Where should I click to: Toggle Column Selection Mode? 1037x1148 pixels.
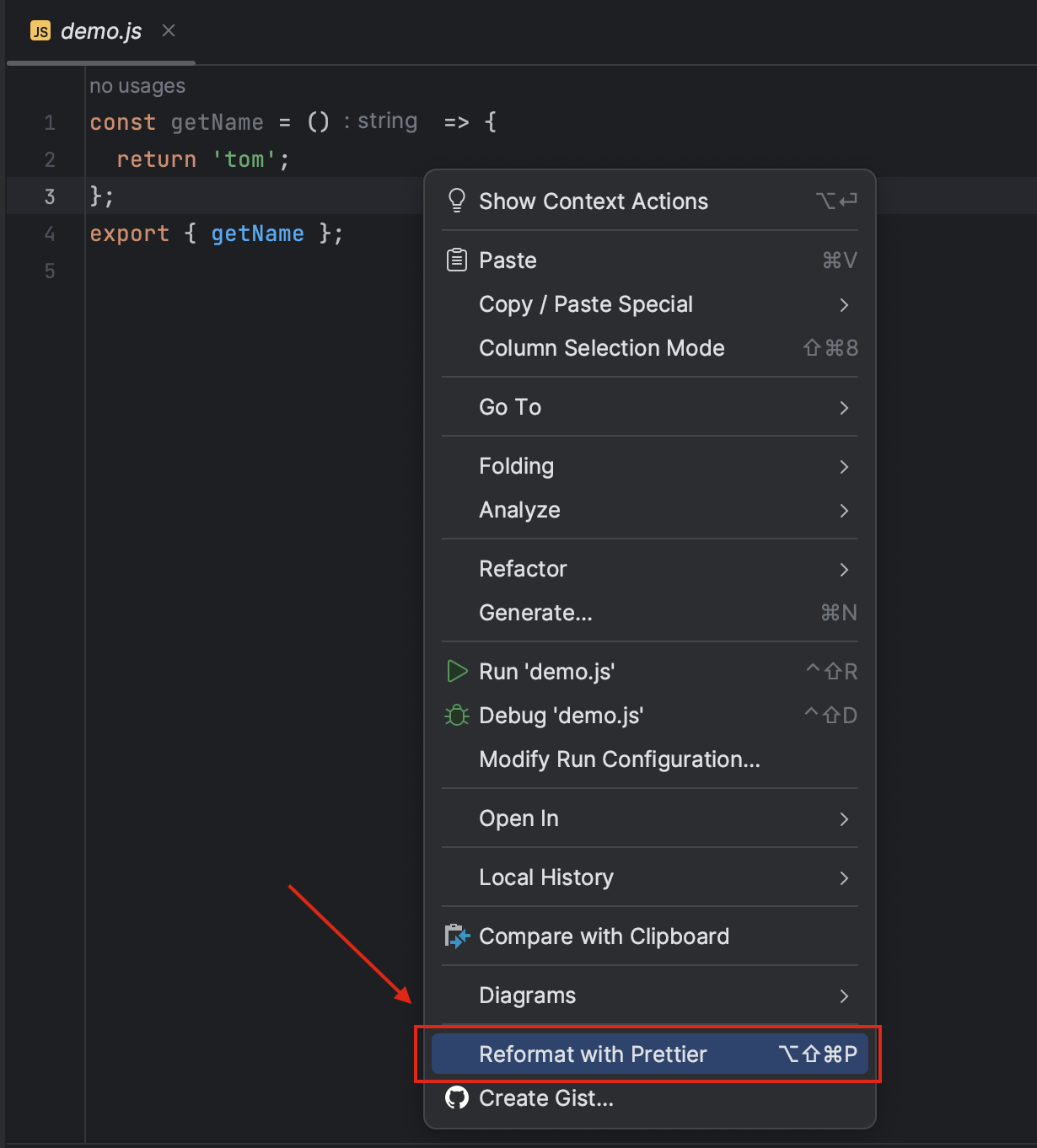point(650,347)
